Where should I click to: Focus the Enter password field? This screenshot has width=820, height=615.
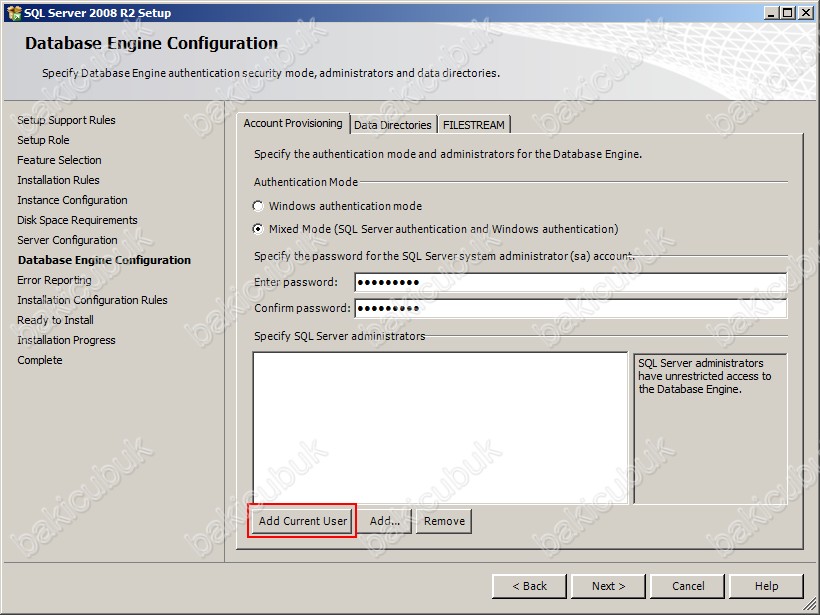click(x=571, y=282)
